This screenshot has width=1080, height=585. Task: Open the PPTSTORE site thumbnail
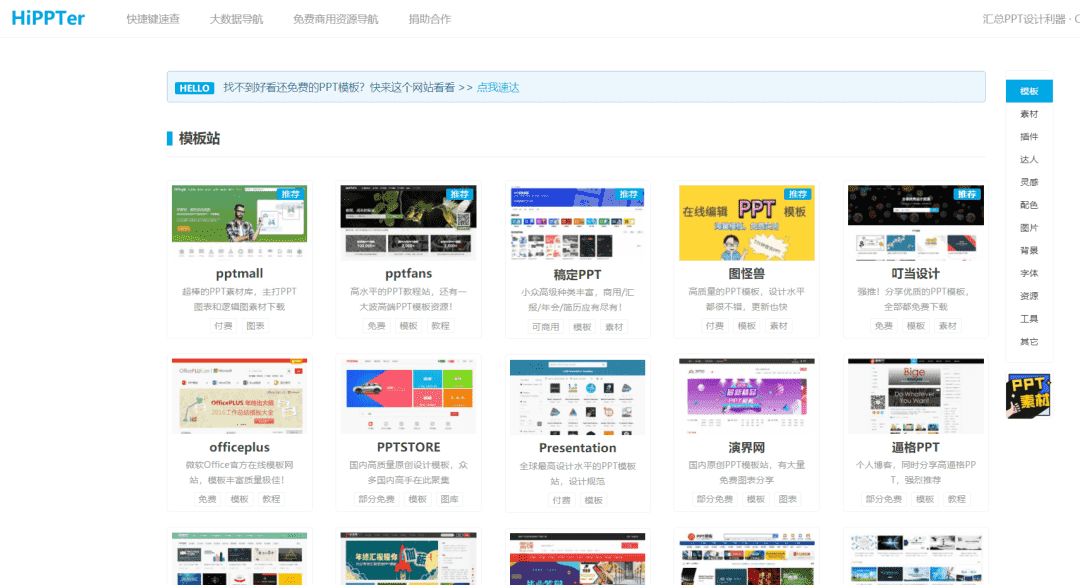408,396
